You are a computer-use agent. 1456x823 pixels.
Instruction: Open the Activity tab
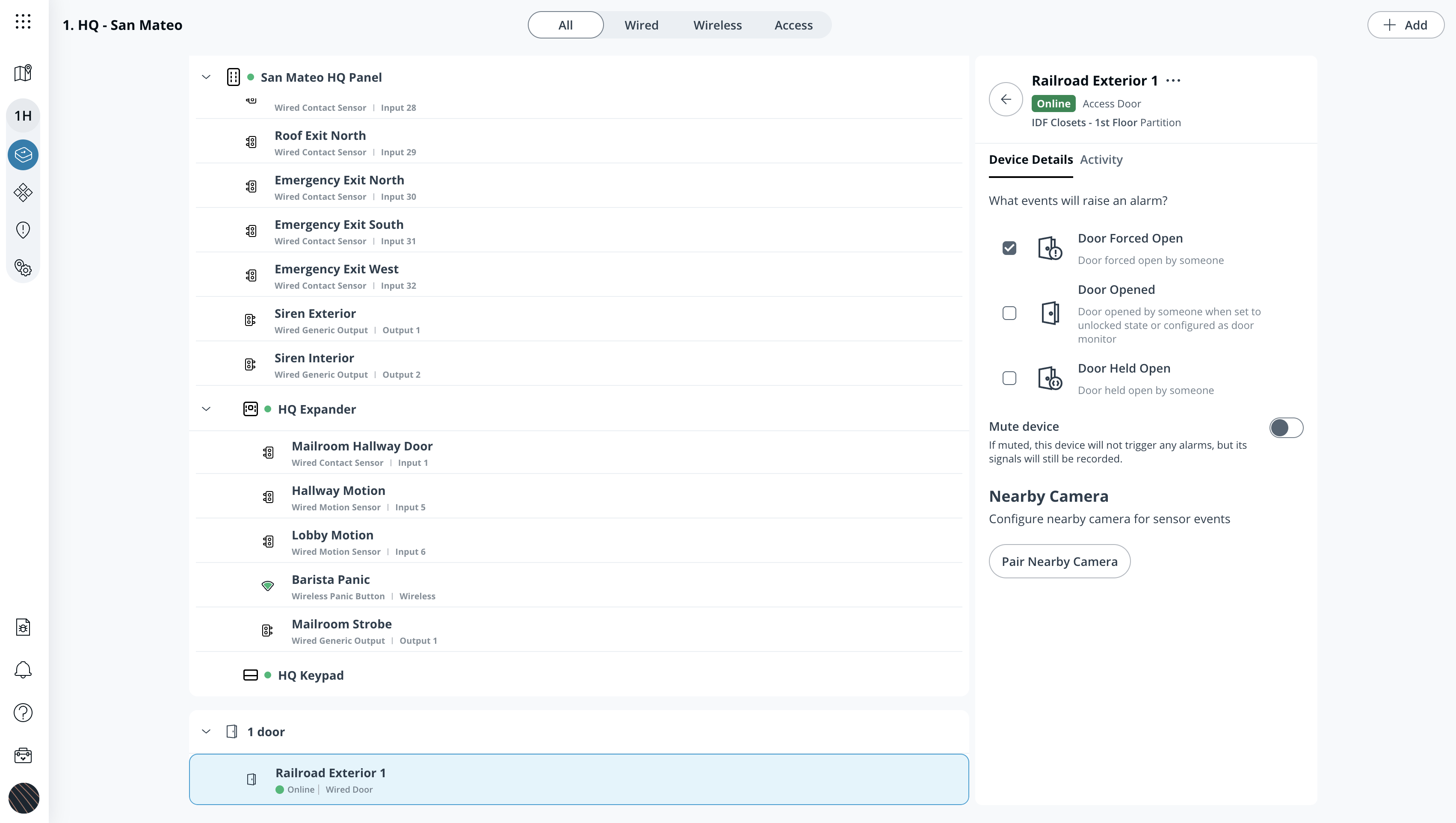[x=1101, y=160]
